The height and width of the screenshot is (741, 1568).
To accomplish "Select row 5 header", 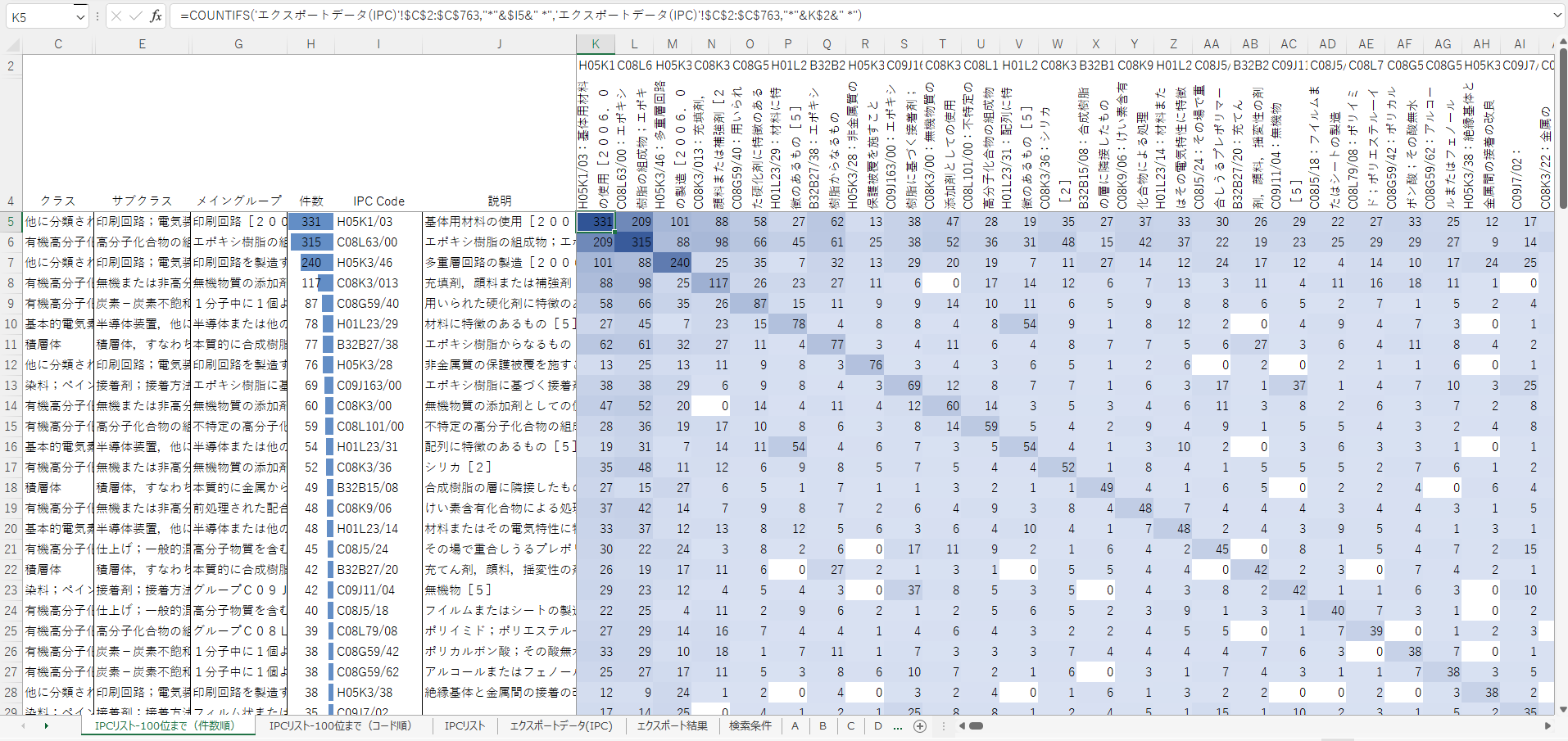I will (11, 222).
